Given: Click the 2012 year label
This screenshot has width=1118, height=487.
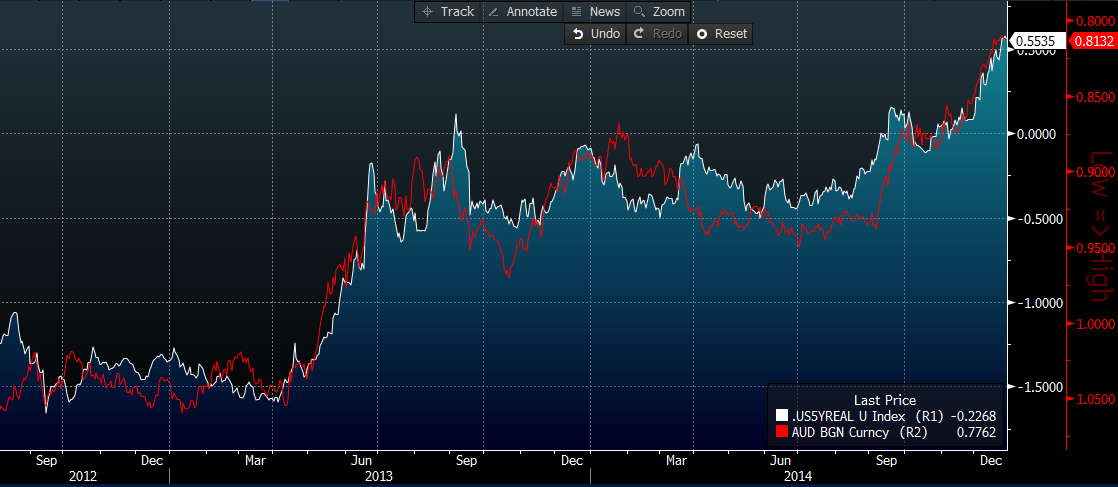Looking at the screenshot, I should tap(84, 476).
